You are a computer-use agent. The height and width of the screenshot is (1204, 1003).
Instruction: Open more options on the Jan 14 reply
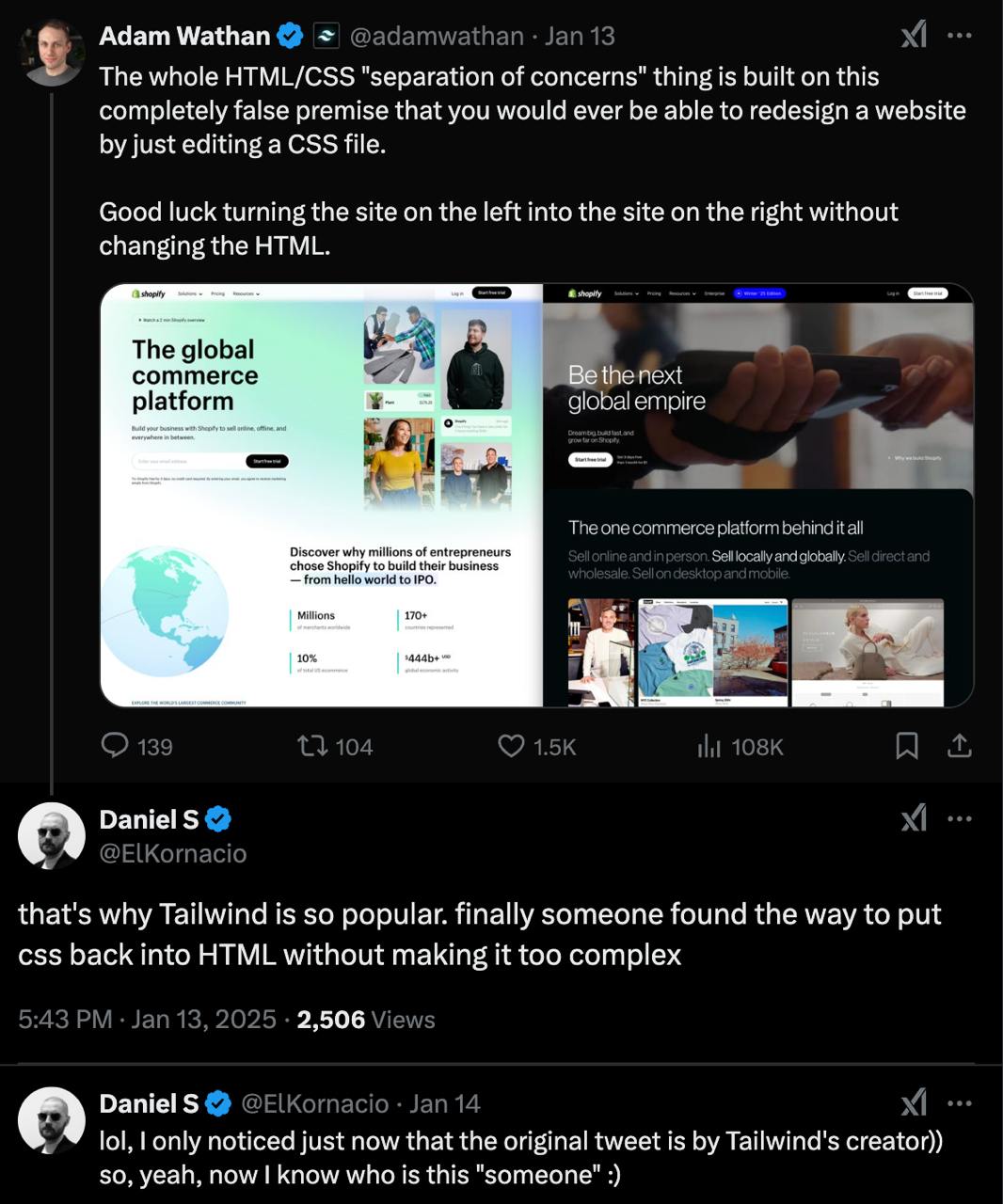(959, 1102)
